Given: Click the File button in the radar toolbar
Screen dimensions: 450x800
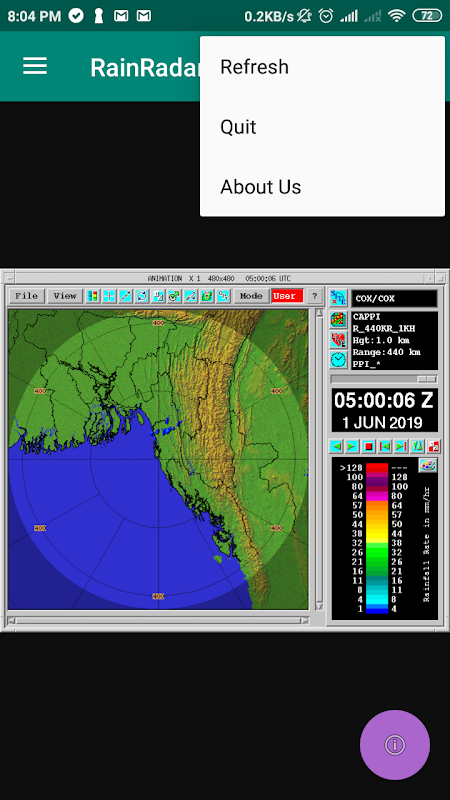Looking at the screenshot, I should tap(27, 296).
